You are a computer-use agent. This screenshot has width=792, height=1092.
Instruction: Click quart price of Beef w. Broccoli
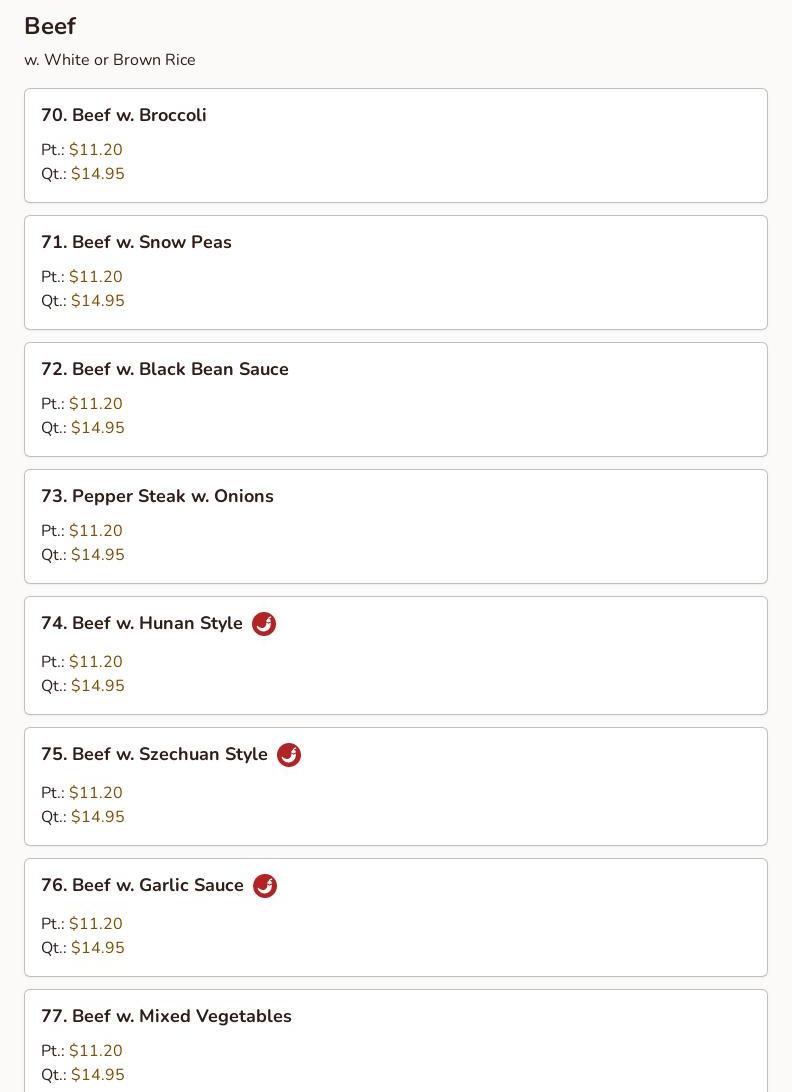(x=98, y=173)
